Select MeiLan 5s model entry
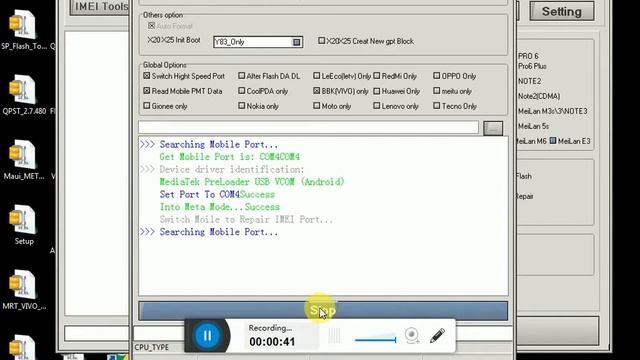 click(x=533, y=126)
